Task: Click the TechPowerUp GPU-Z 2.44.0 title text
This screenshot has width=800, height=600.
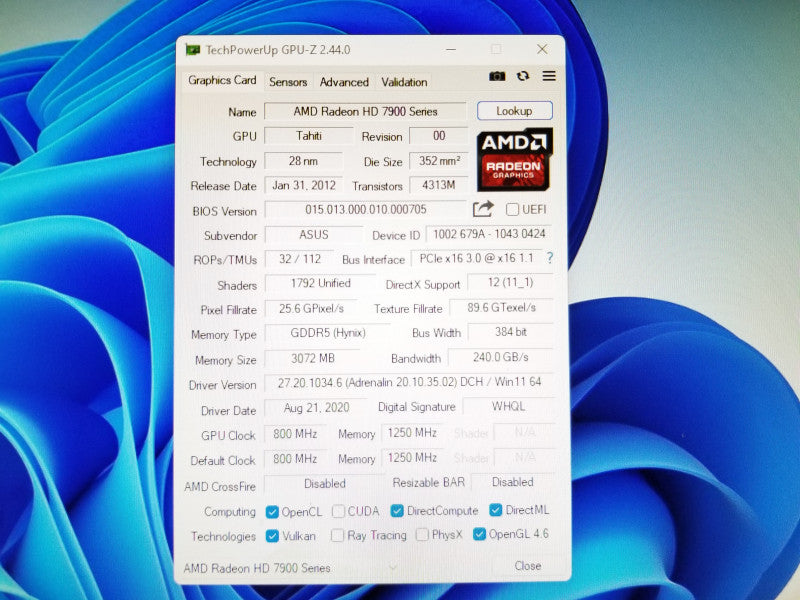Action: 278,50
